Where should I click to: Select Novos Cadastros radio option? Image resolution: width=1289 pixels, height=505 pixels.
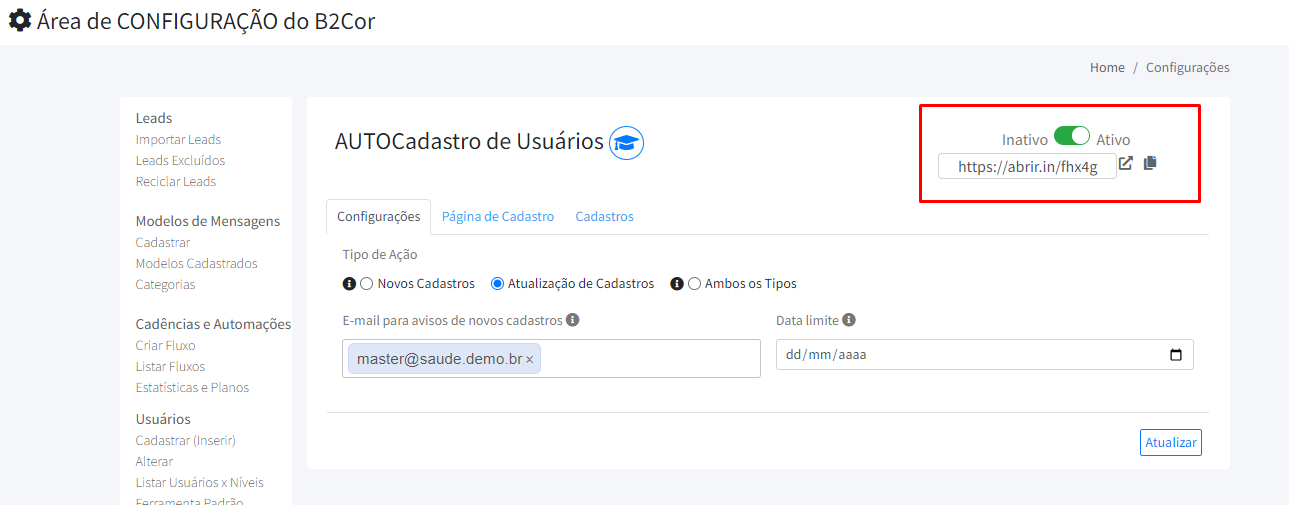367,284
